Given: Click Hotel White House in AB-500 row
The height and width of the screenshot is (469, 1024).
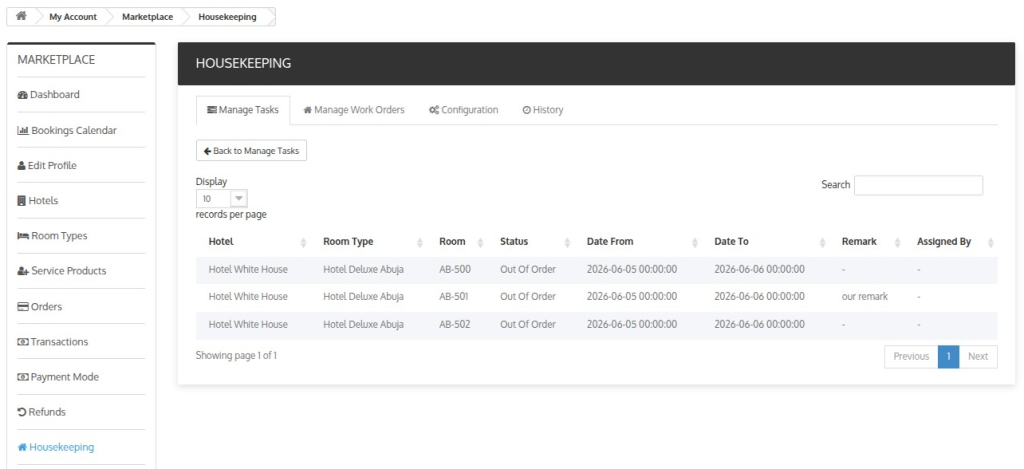Looking at the screenshot, I should coord(248,269).
